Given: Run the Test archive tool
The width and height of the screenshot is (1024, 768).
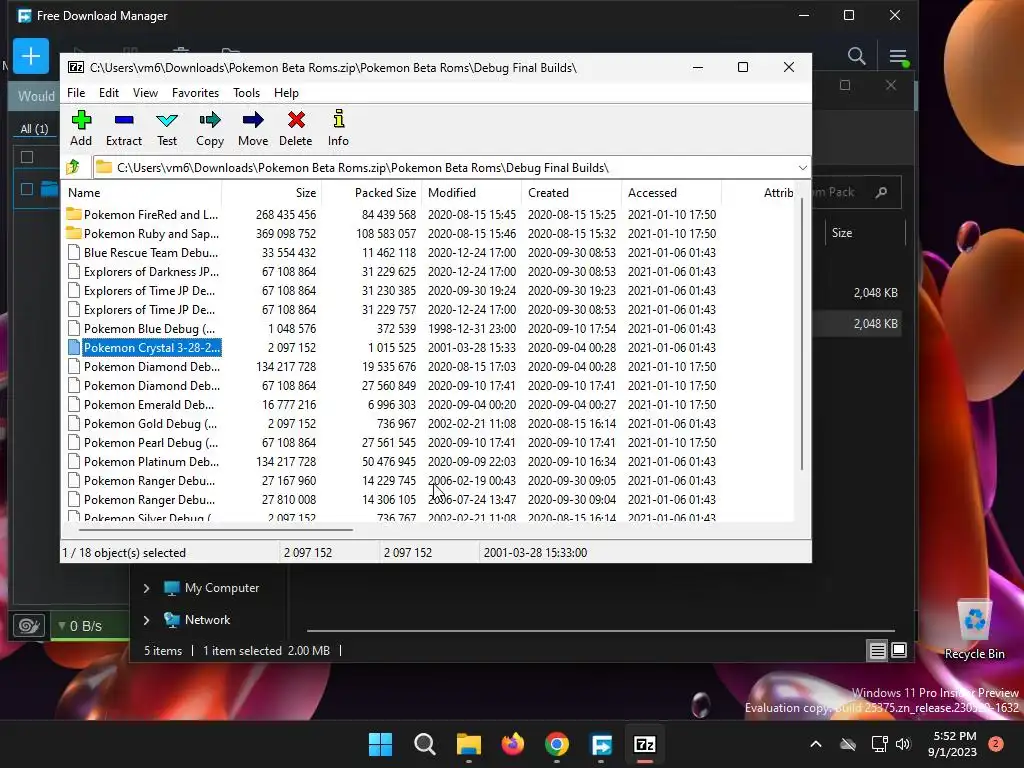Looking at the screenshot, I should click(x=167, y=128).
